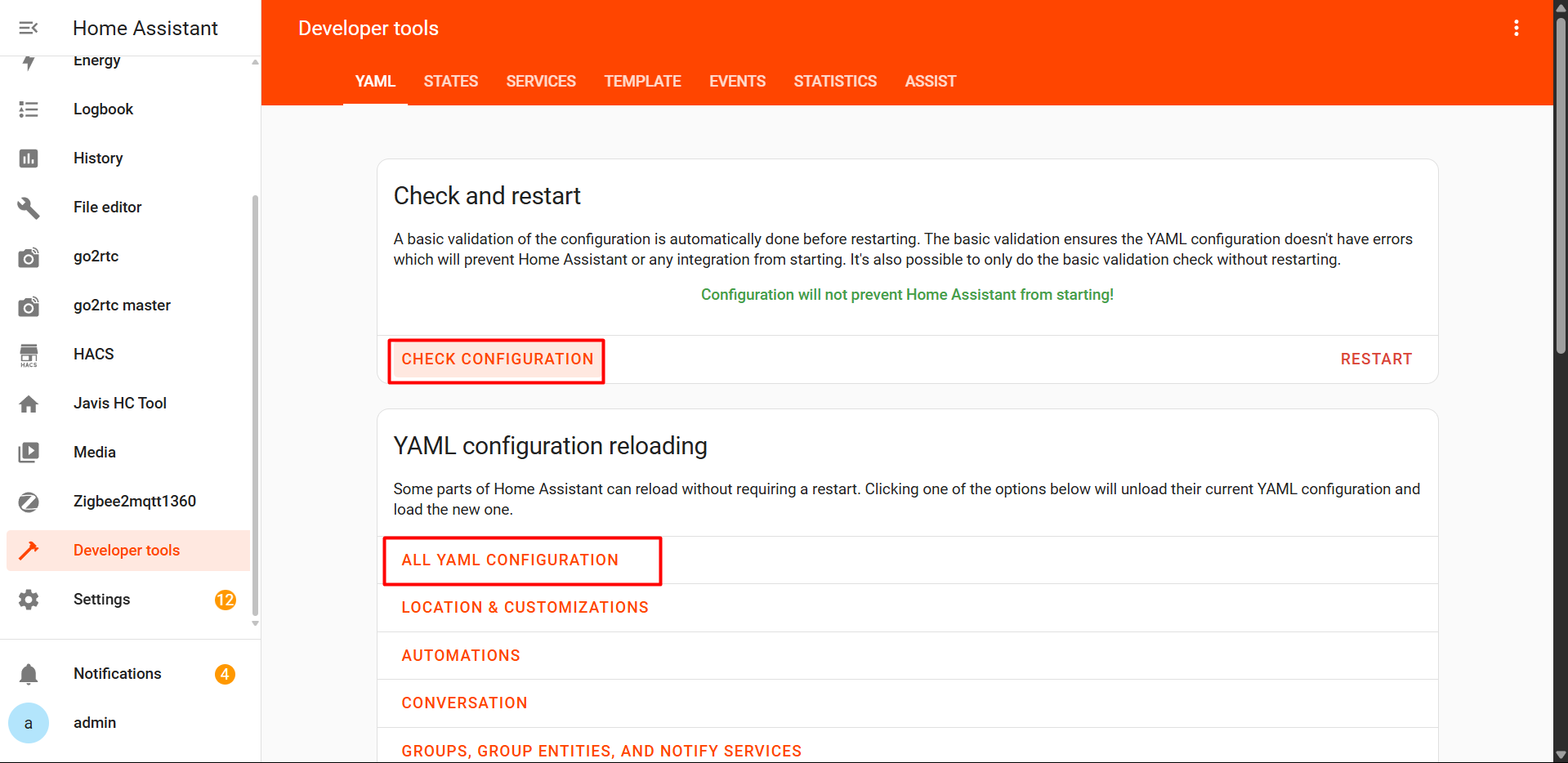Click the Home Assistant title
The height and width of the screenshot is (763, 1568).
pos(145,28)
